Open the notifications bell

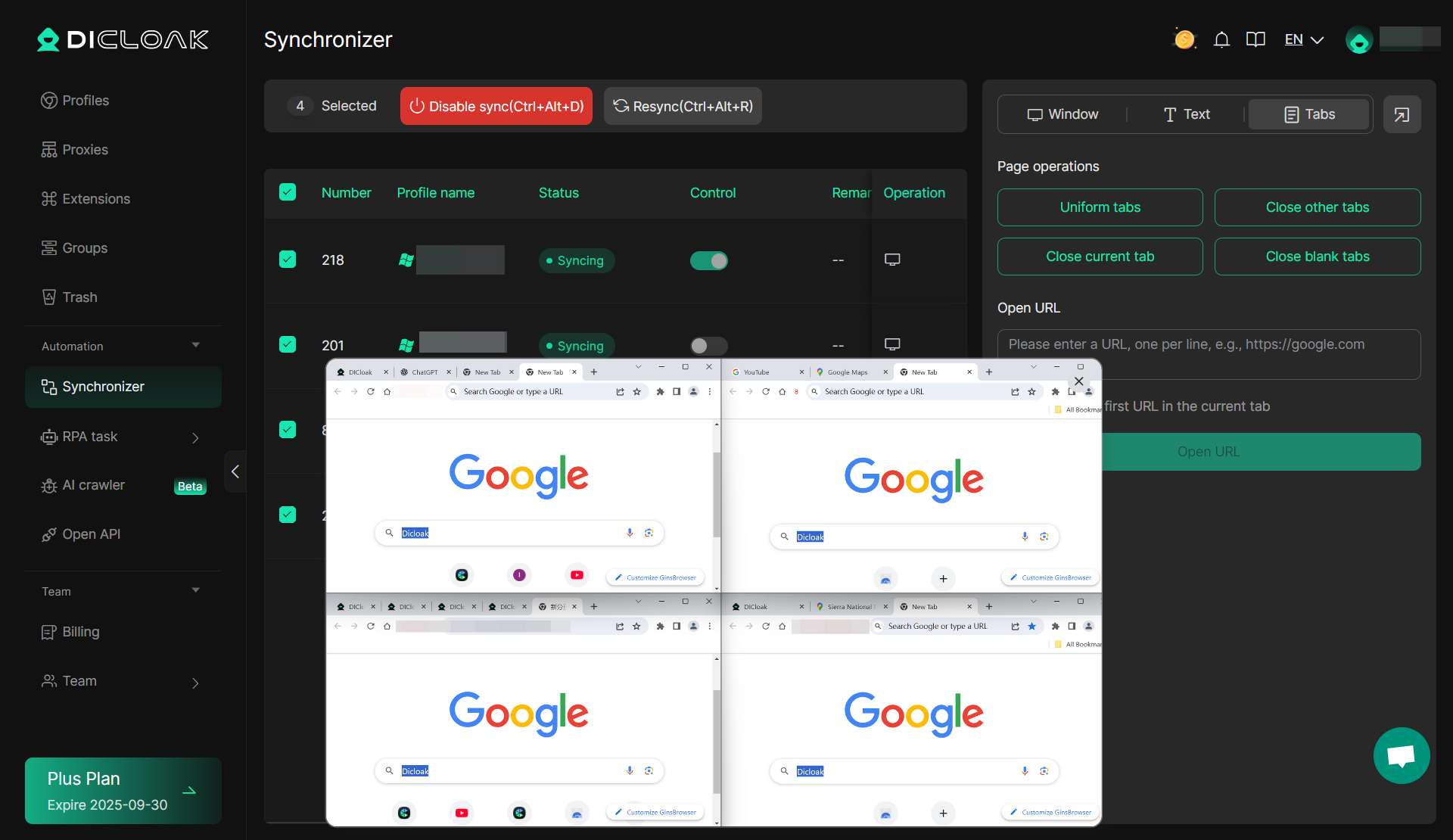point(1221,39)
